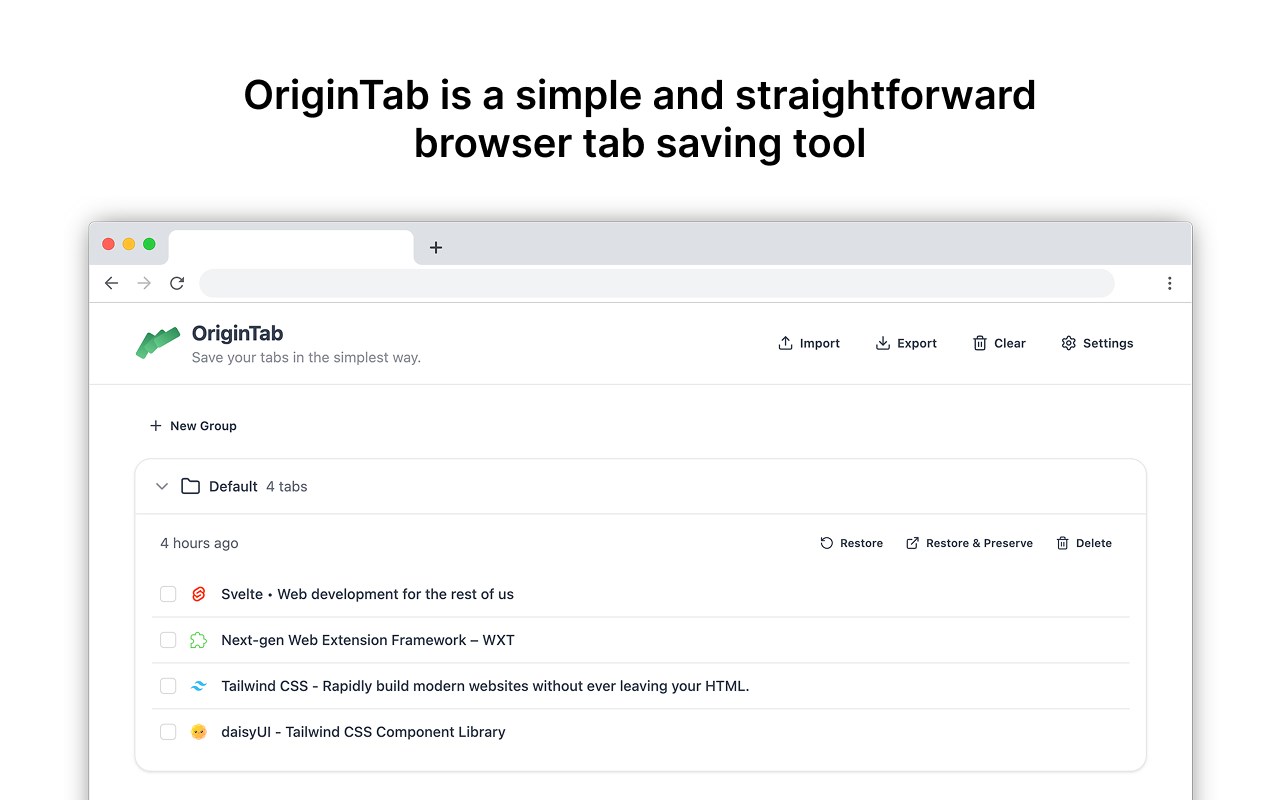This screenshot has height=800, width=1280.
Task: Select the Tailwind CSS tab checkbox
Action: coord(168,686)
